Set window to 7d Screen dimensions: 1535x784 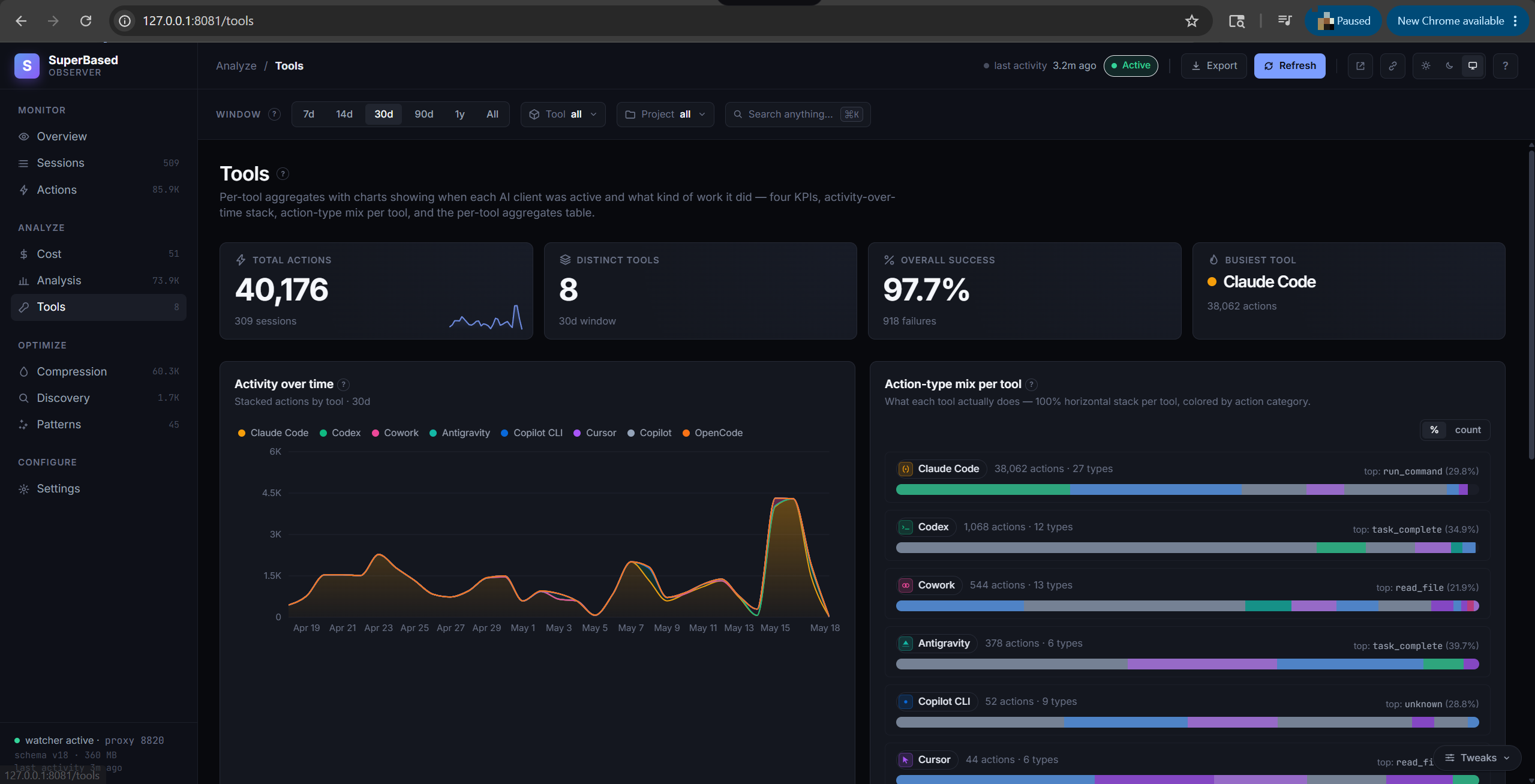click(308, 114)
